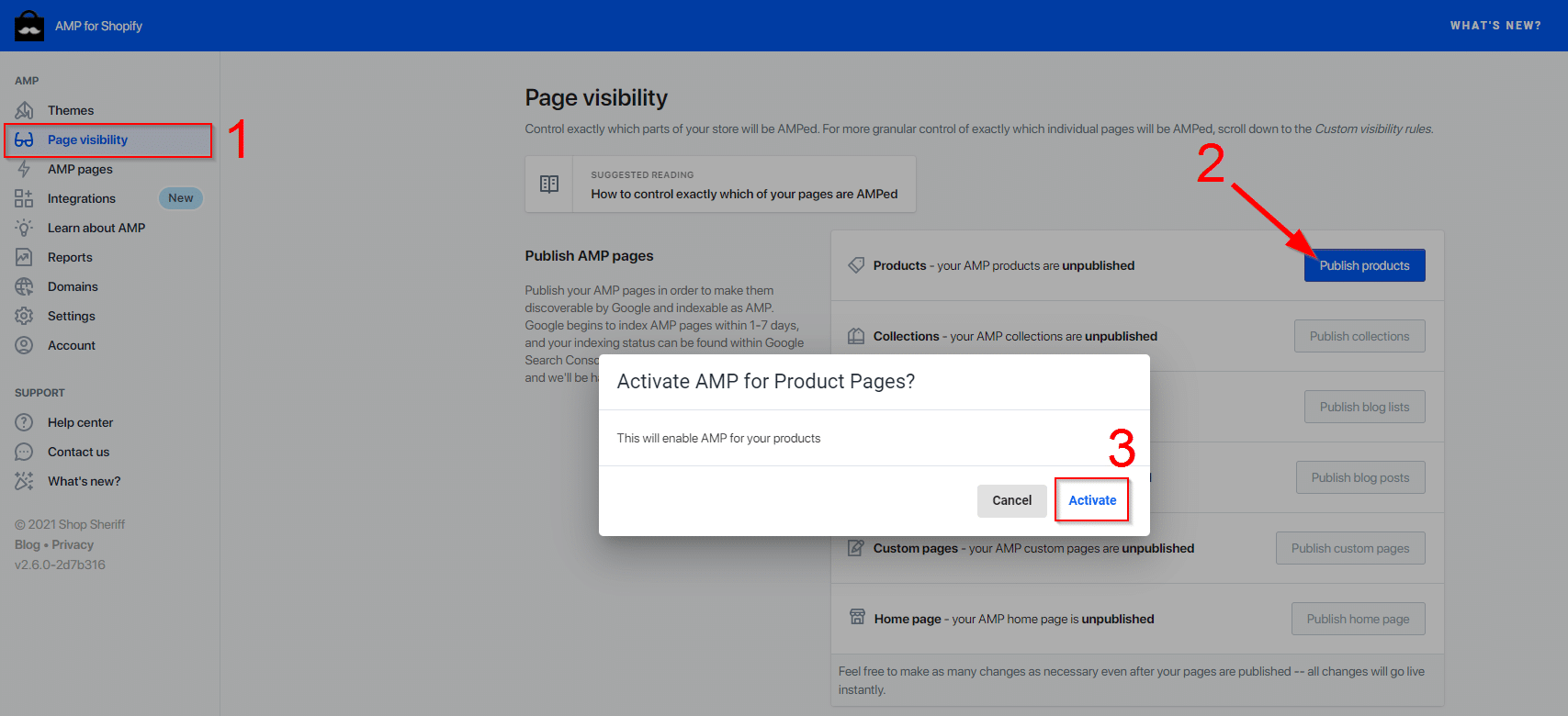This screenshot has width=1568, height=716.
Task: Click the Domains globe icon
Action: 25,286
